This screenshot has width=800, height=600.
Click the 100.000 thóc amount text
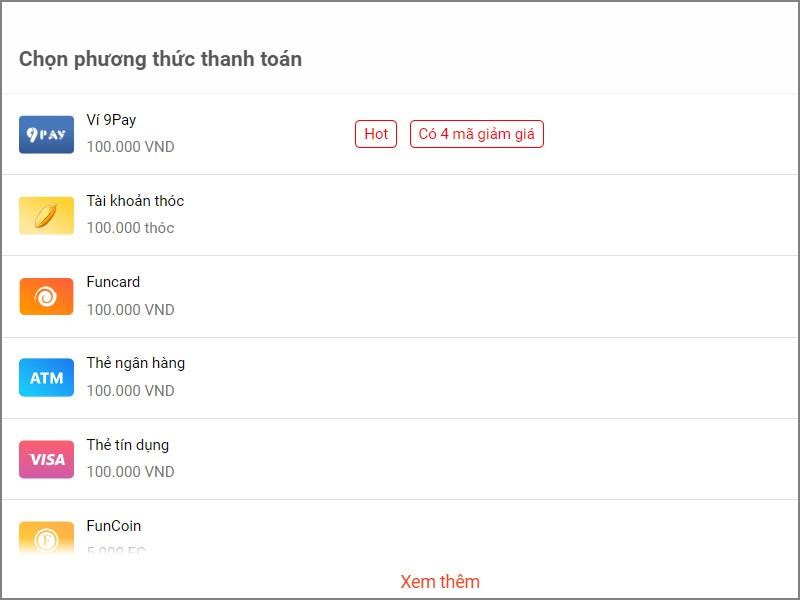coord(130,228)
